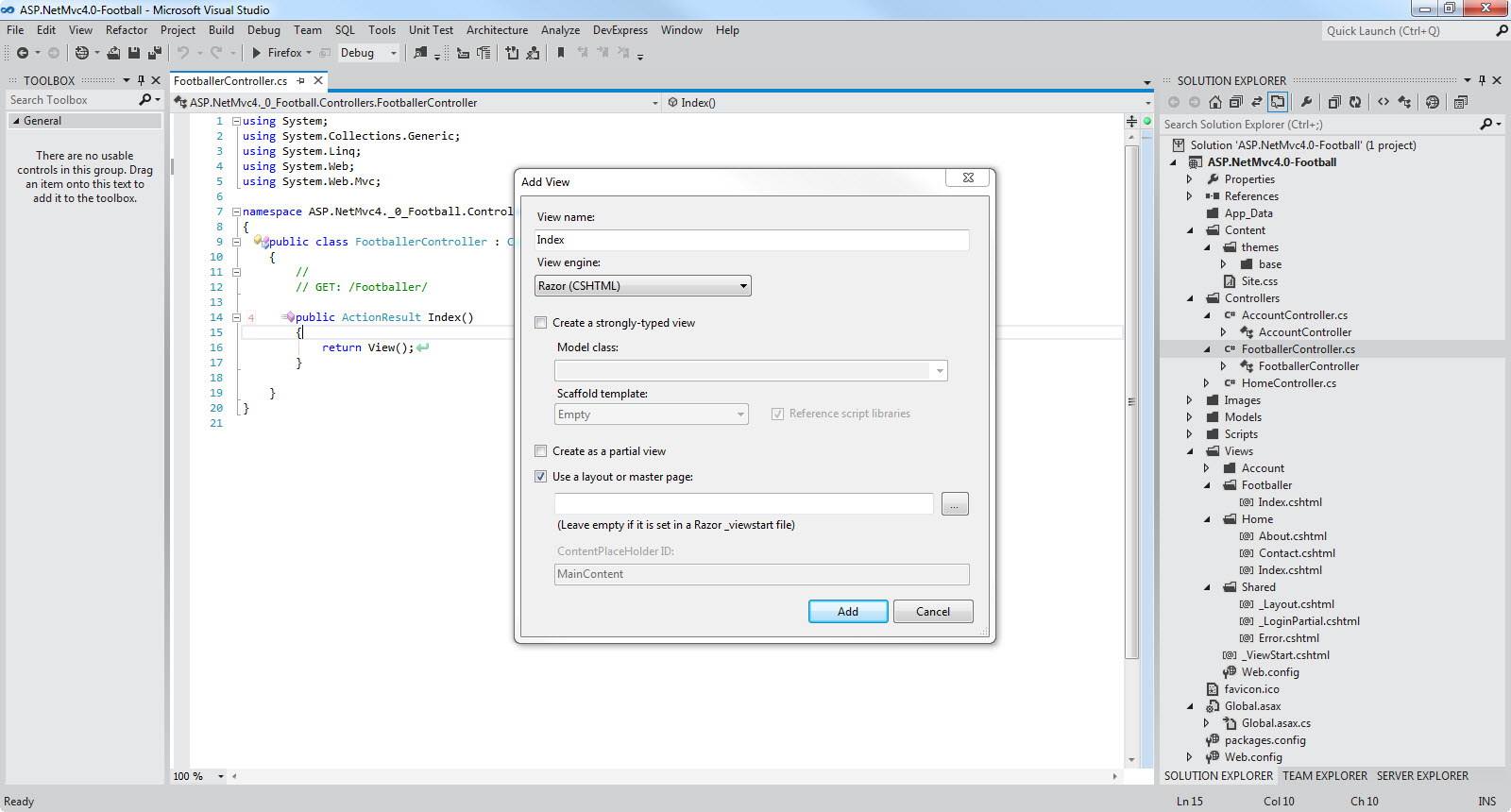Expand the References node
The image size is (1511, 812).
point(1190,196)
